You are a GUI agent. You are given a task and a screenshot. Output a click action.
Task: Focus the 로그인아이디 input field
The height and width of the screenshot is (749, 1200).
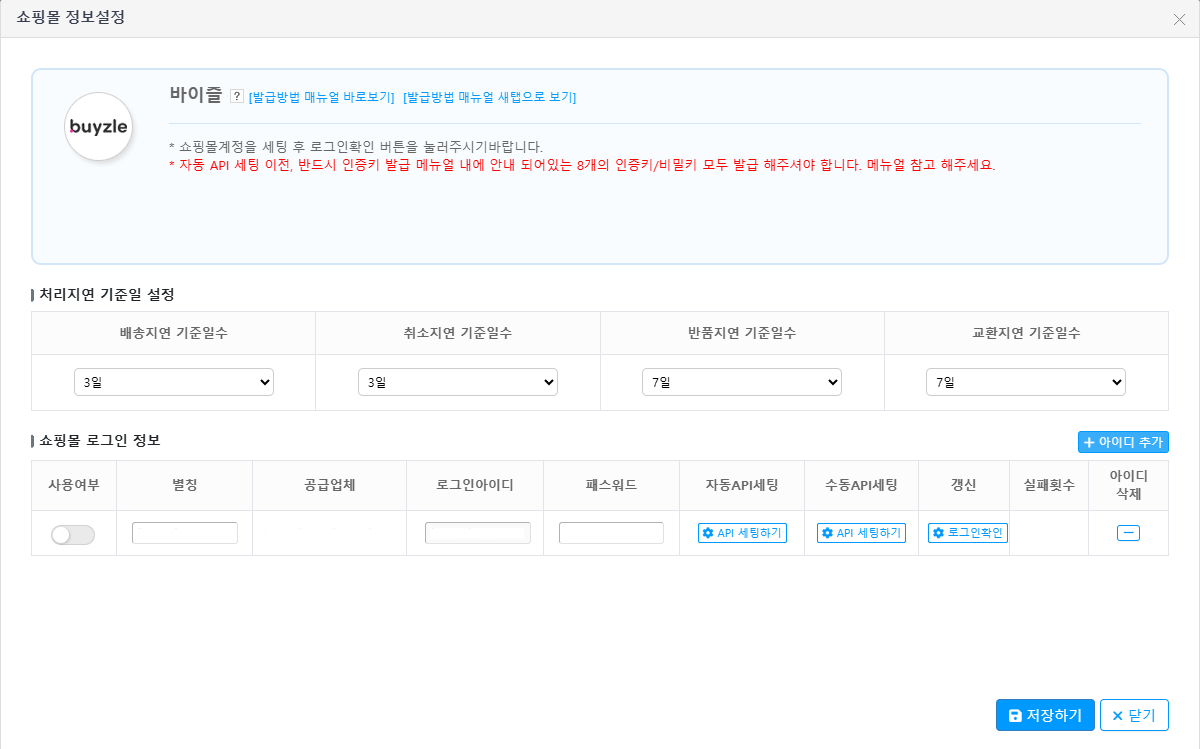click(478, 533)
